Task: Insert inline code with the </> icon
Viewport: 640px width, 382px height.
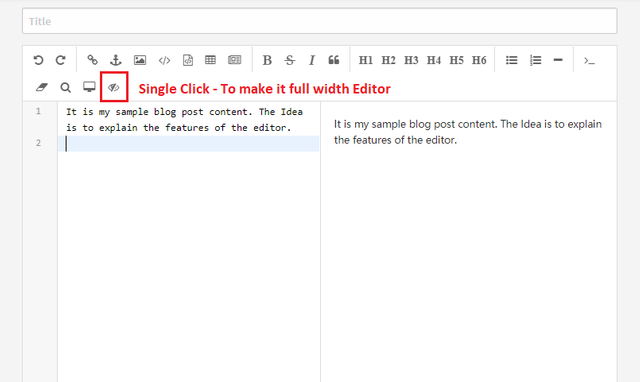Action: (164, 61)
